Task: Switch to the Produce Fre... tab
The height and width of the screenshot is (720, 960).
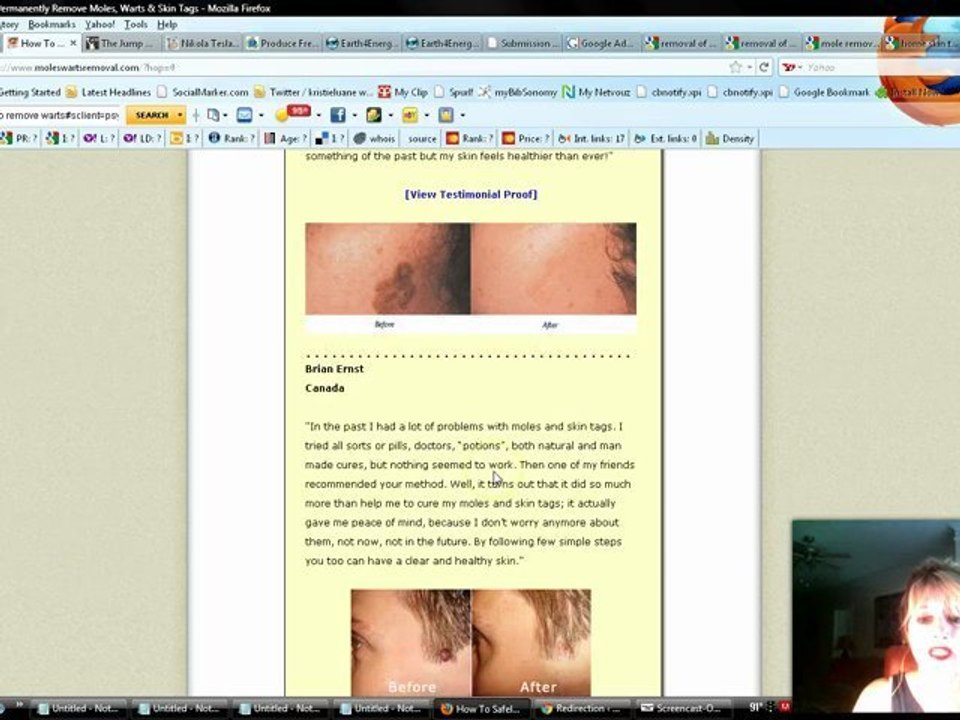Action: click(x=282, y=43)
